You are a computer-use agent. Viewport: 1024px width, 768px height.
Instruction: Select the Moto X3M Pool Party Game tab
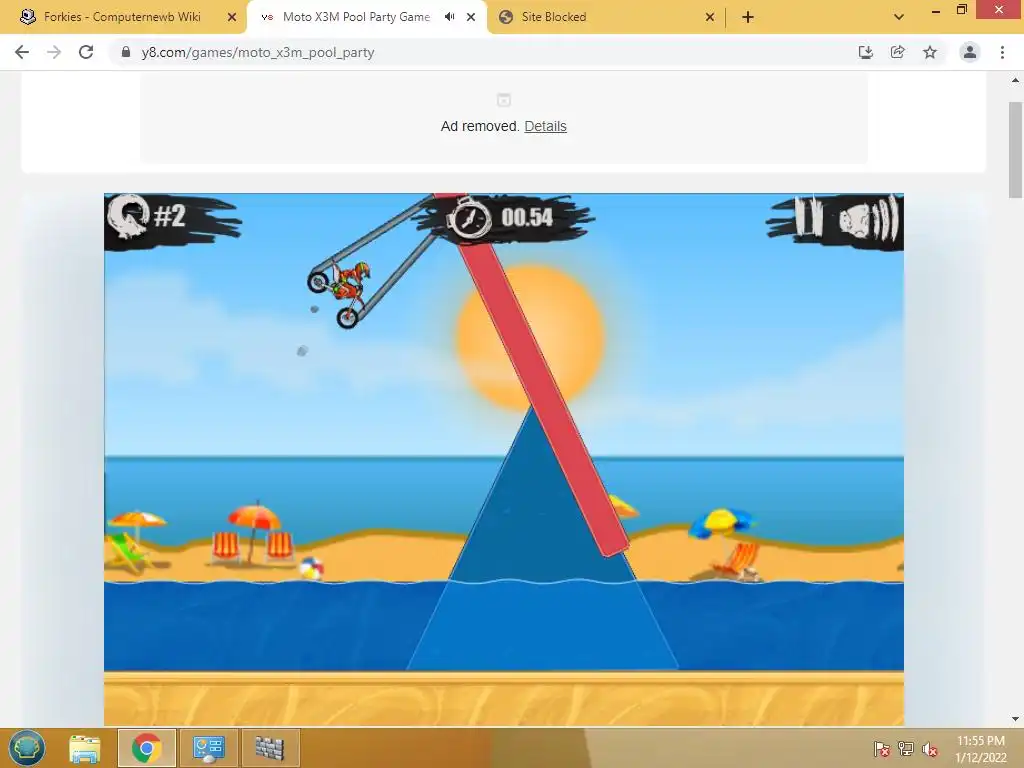tap(356, 17)
